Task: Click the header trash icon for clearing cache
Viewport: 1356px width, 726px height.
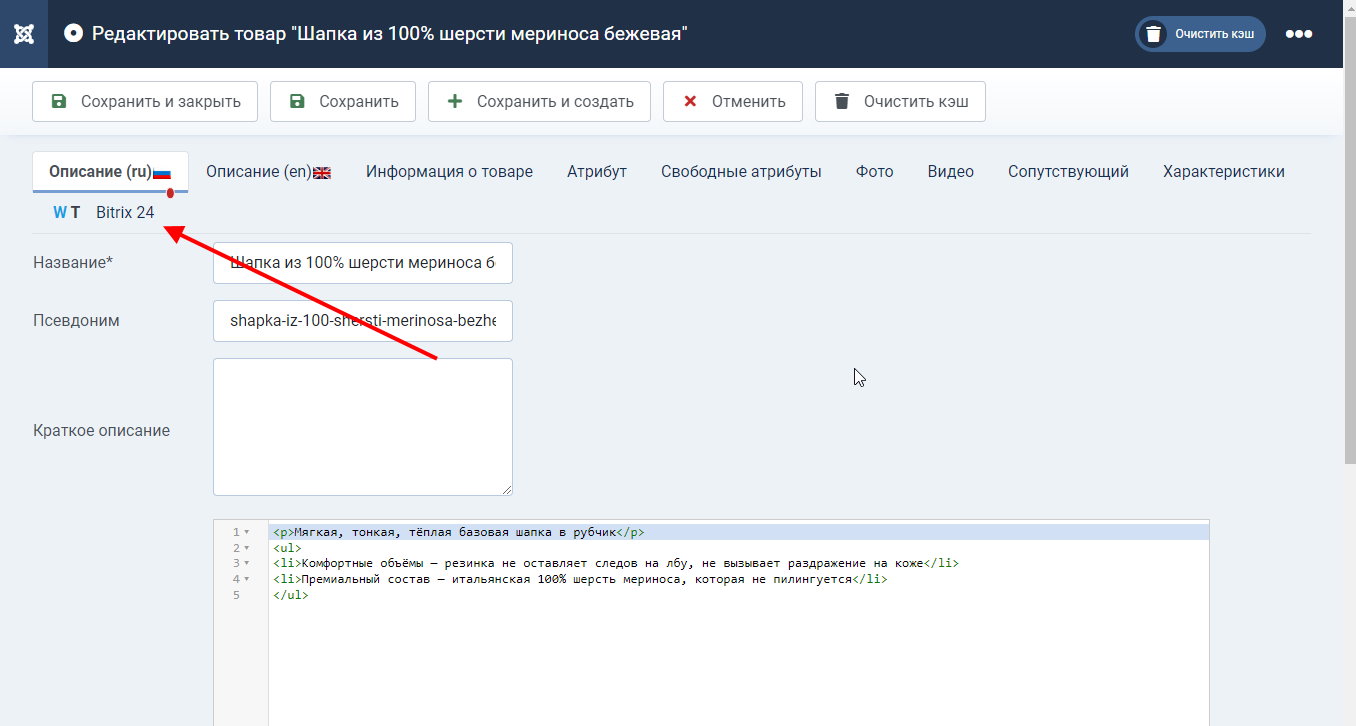Action: (1153, 34)
